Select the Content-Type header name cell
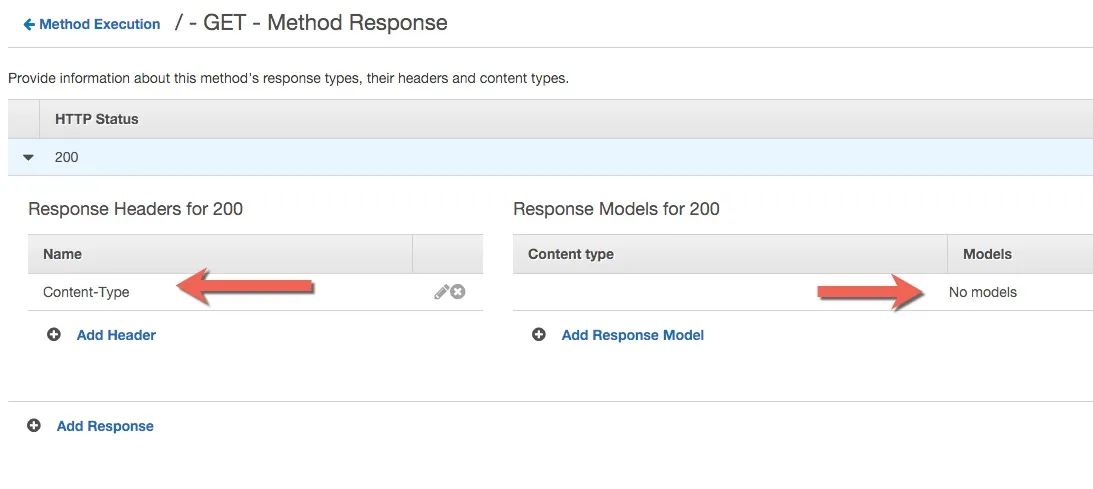Image resolution: width=1093 pixels, height=489 pixels. pos(86,292)
